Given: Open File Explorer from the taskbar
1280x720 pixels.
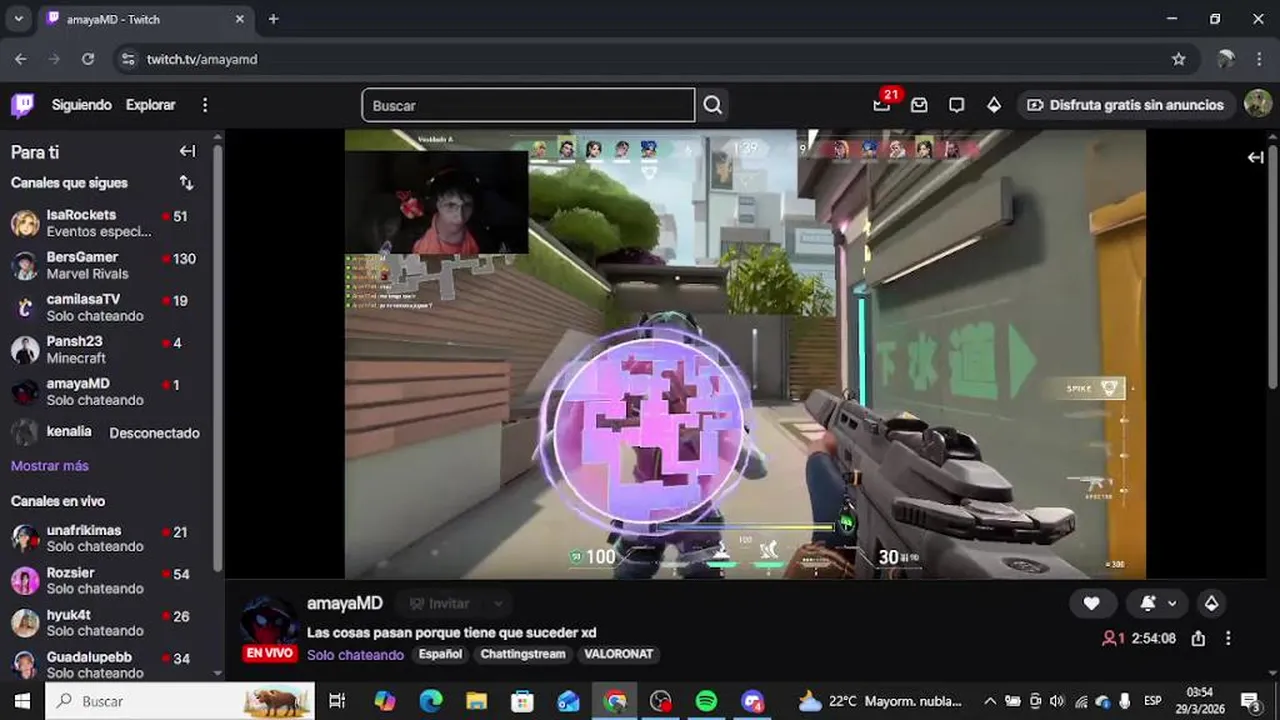Looking at the screenshot, I should point(476,701).
